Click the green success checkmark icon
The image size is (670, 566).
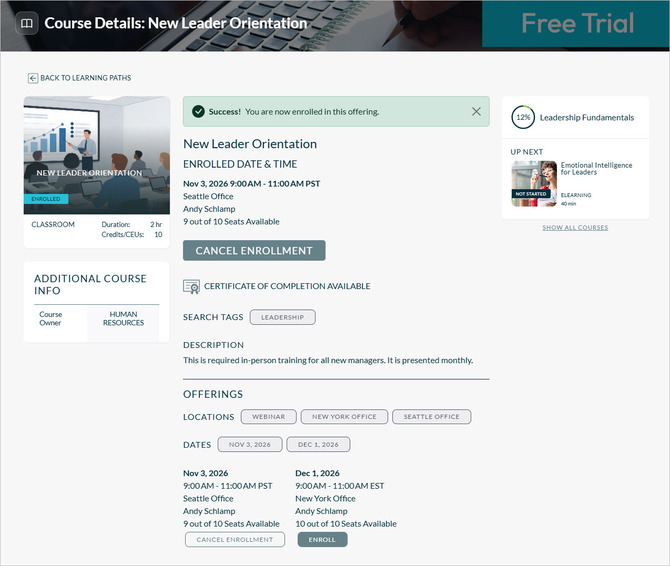pos(198,111)
